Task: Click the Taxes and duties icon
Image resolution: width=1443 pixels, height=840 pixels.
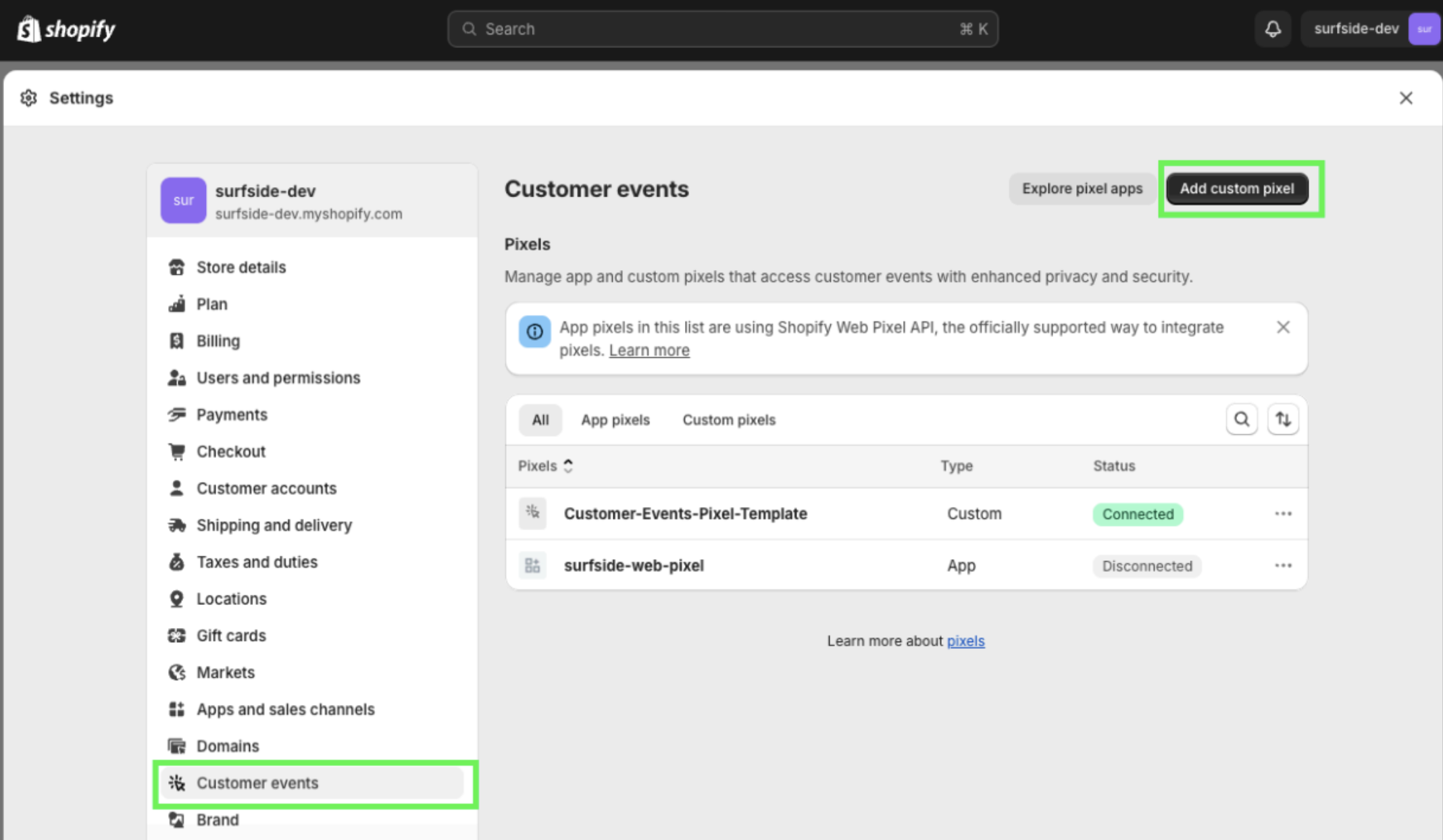Action: (176, 562)
